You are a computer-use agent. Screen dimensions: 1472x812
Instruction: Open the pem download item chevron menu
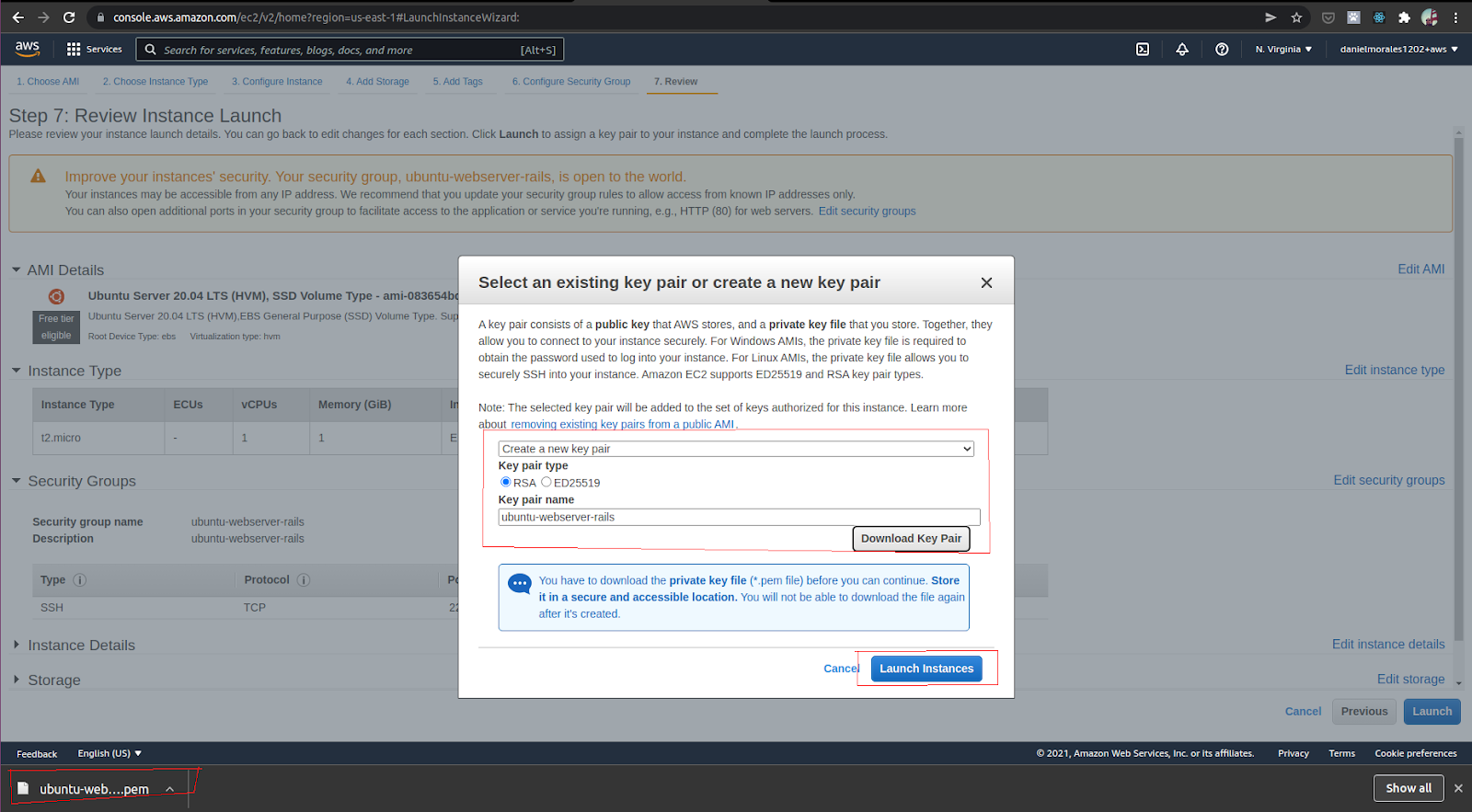(x=170, y=789)
